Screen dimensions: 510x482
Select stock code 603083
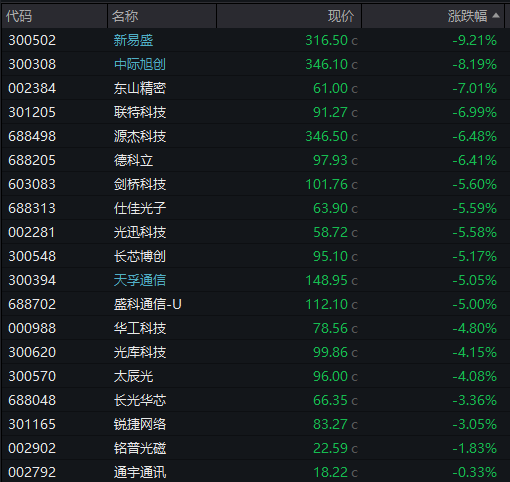tap(32, 184)
